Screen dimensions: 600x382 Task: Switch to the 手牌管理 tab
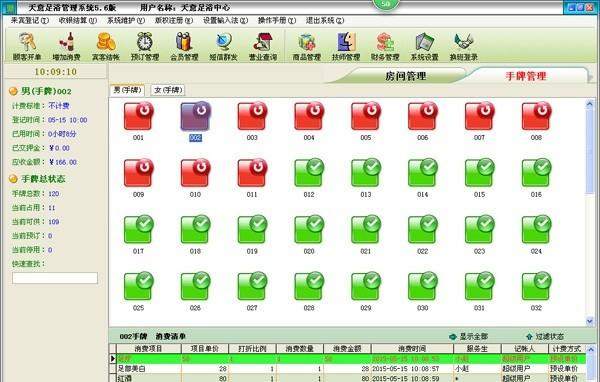(526, 76)
